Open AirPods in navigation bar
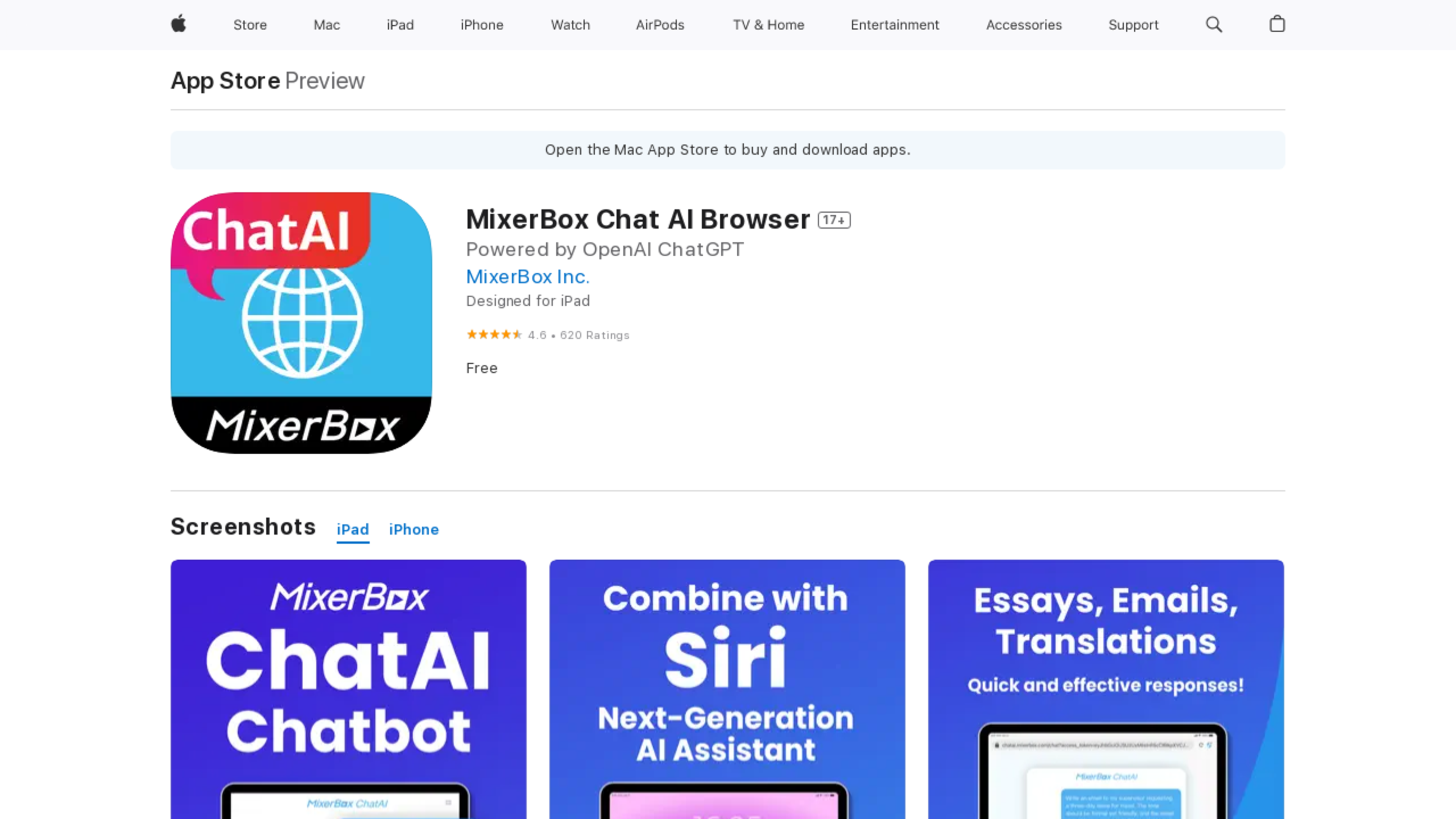Viewport: 1456px width, 819px height. coord(660,25)
